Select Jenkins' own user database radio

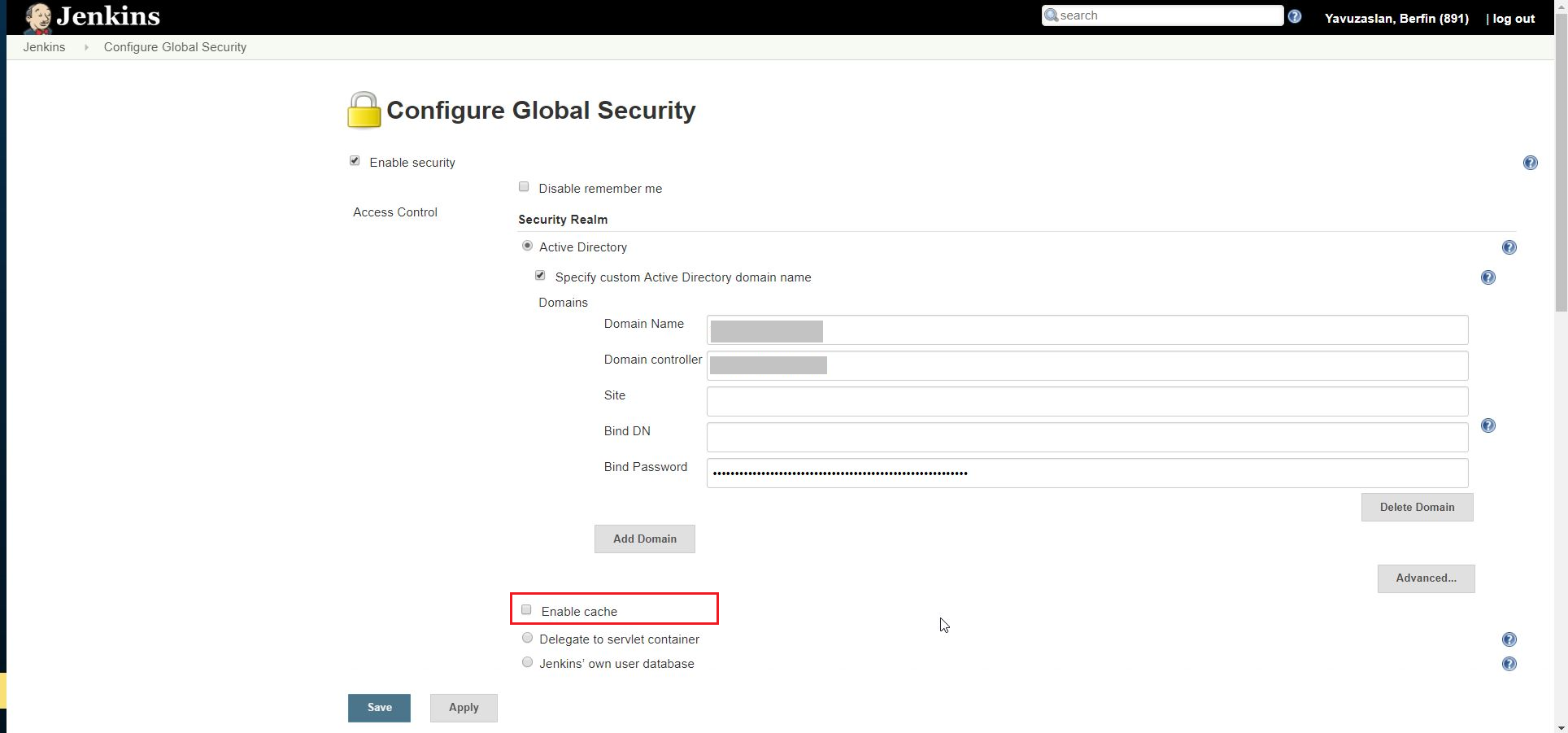pos(527,662)
